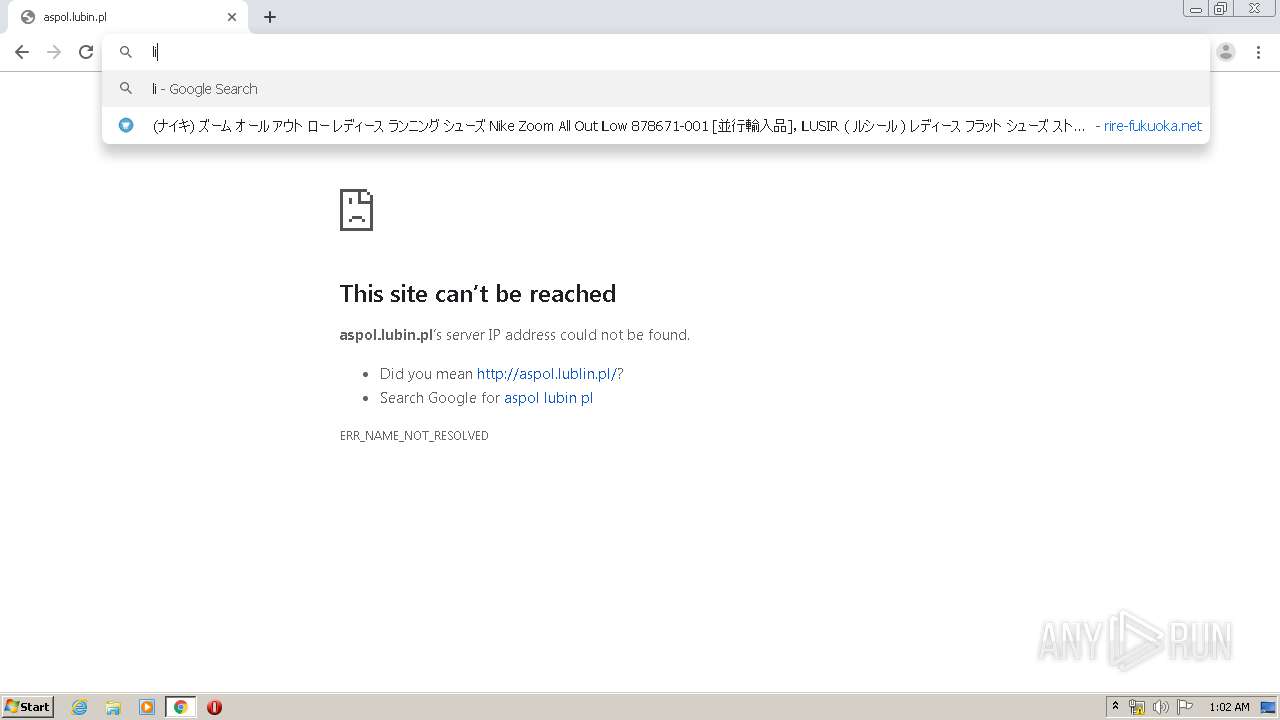This screenshot has width=1280, height=720.
Task: Click the search magnifier icon in the address bar
Action: [x=126, y=52]
